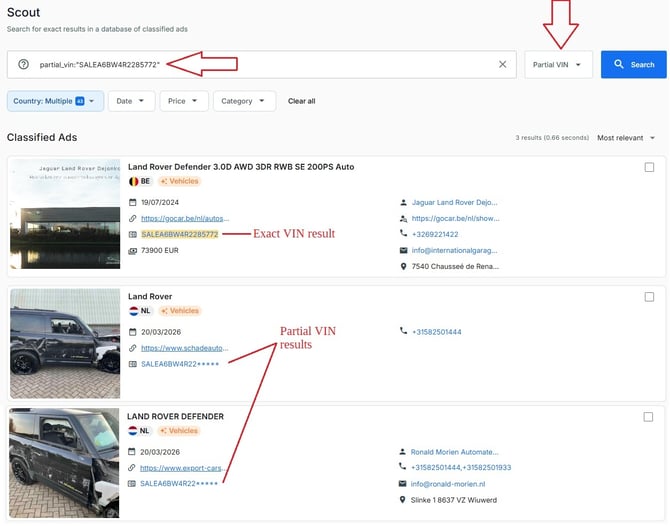Click the Ronald Morien Automate... seller link
The width and height of the screenshot is (670, 526).
454,452
